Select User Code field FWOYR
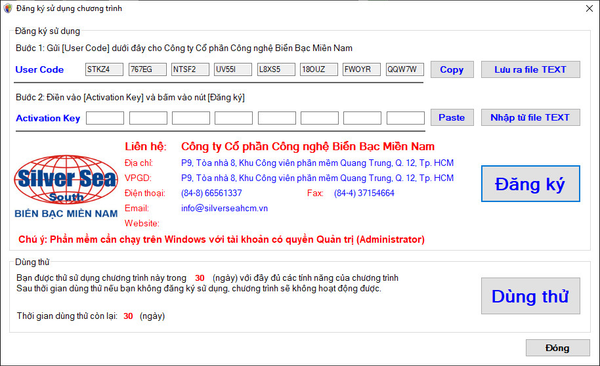Image resolution: width=600 pixels, height=366 pixels. 362,69
